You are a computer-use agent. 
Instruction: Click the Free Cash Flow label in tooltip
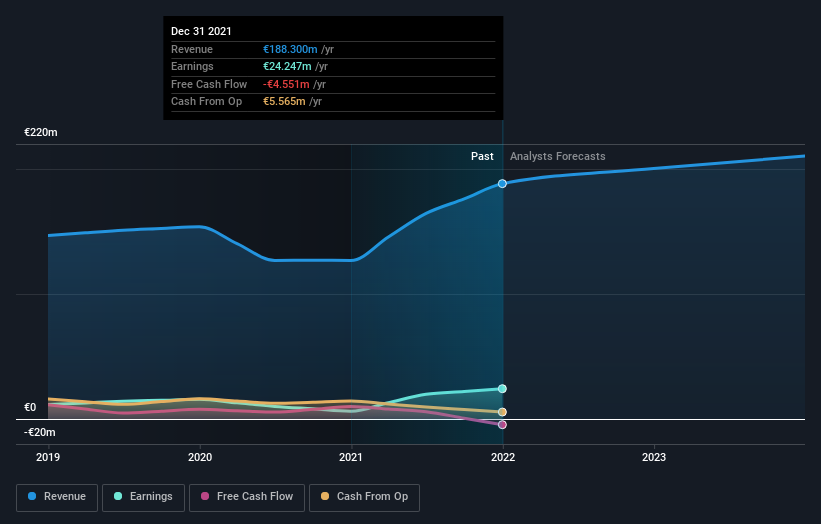coord(209,84)
